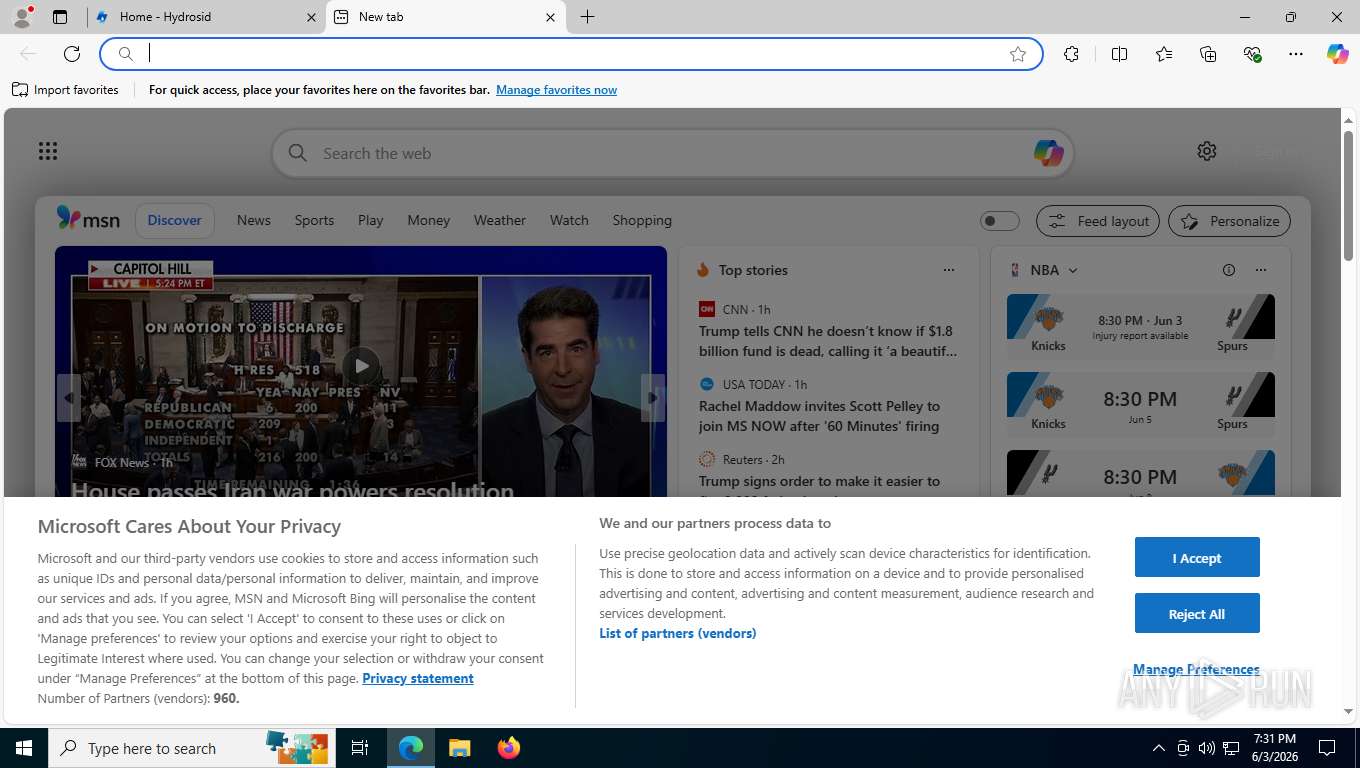1360x768 pixels.
Task: Launch Firefox from taskbar
Action: point(509,748)
